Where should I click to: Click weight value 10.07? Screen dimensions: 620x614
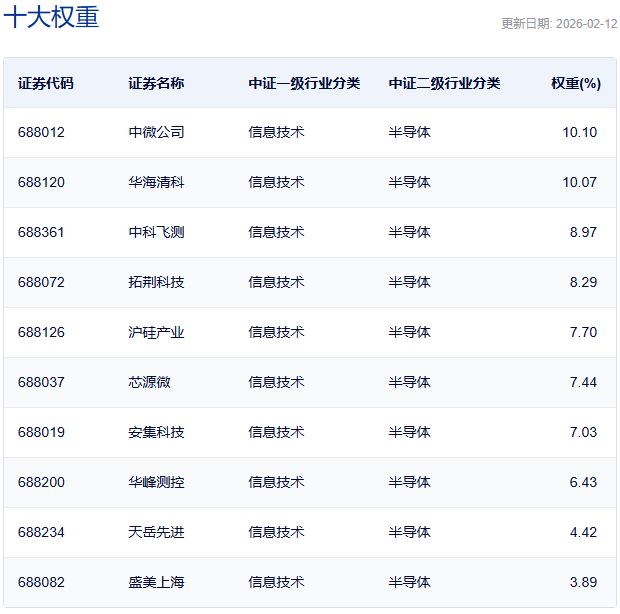tap(580, 182)
